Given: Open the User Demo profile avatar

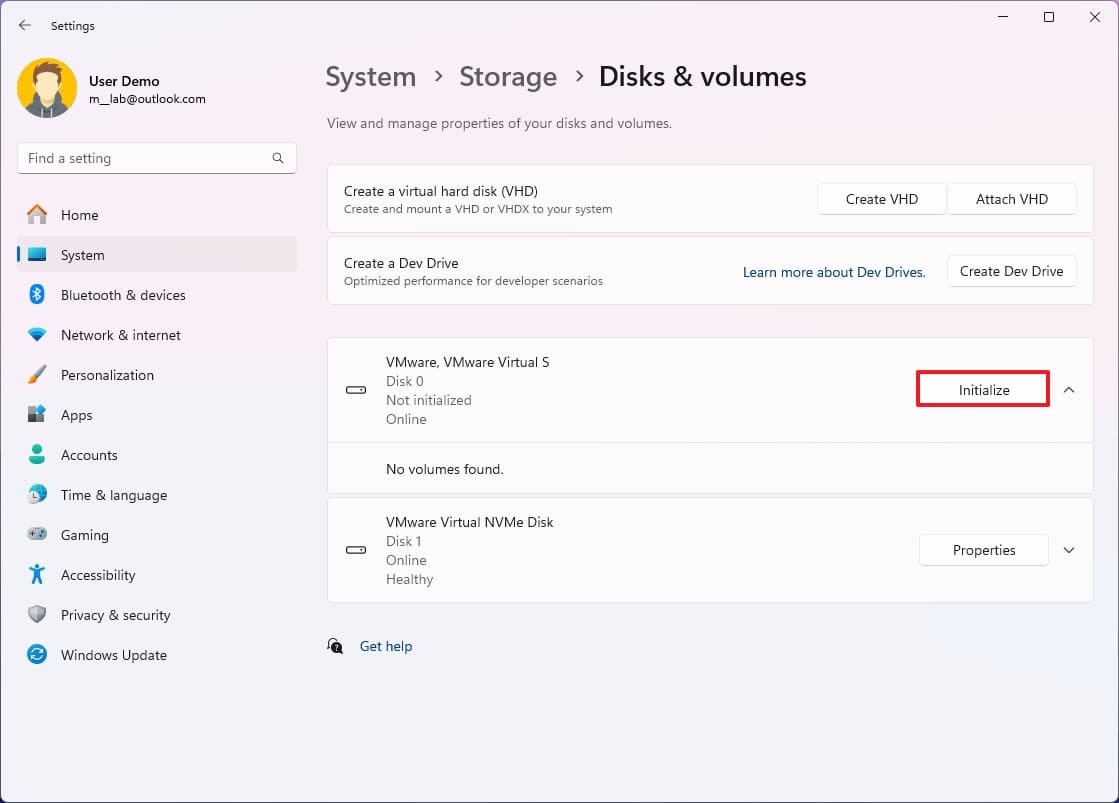Looking at the screenshot, I should coord(47,88).
